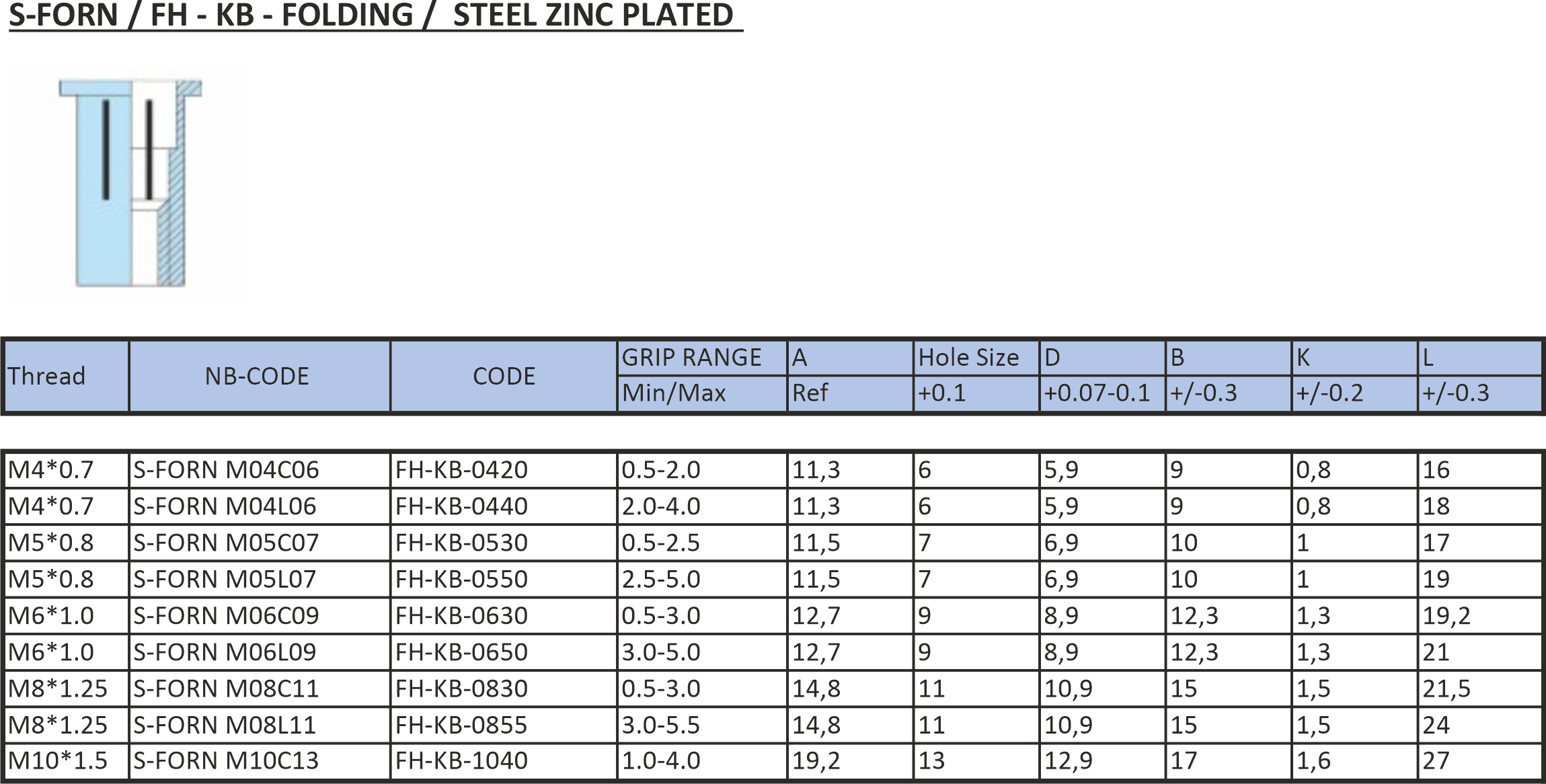Click L value 18
The image size is (1546, 784).
pos(1479,506)
